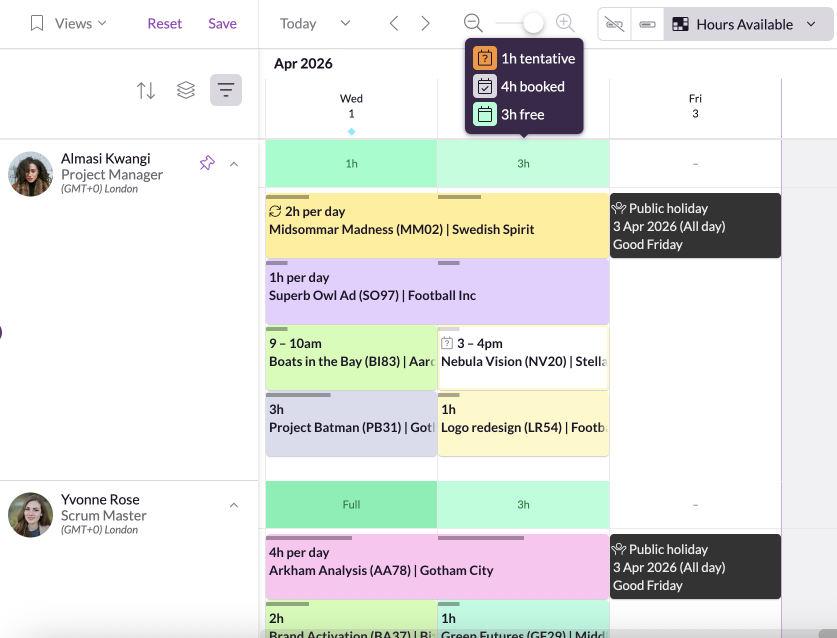Collapse Yvonne Rose's bookings

234,505
